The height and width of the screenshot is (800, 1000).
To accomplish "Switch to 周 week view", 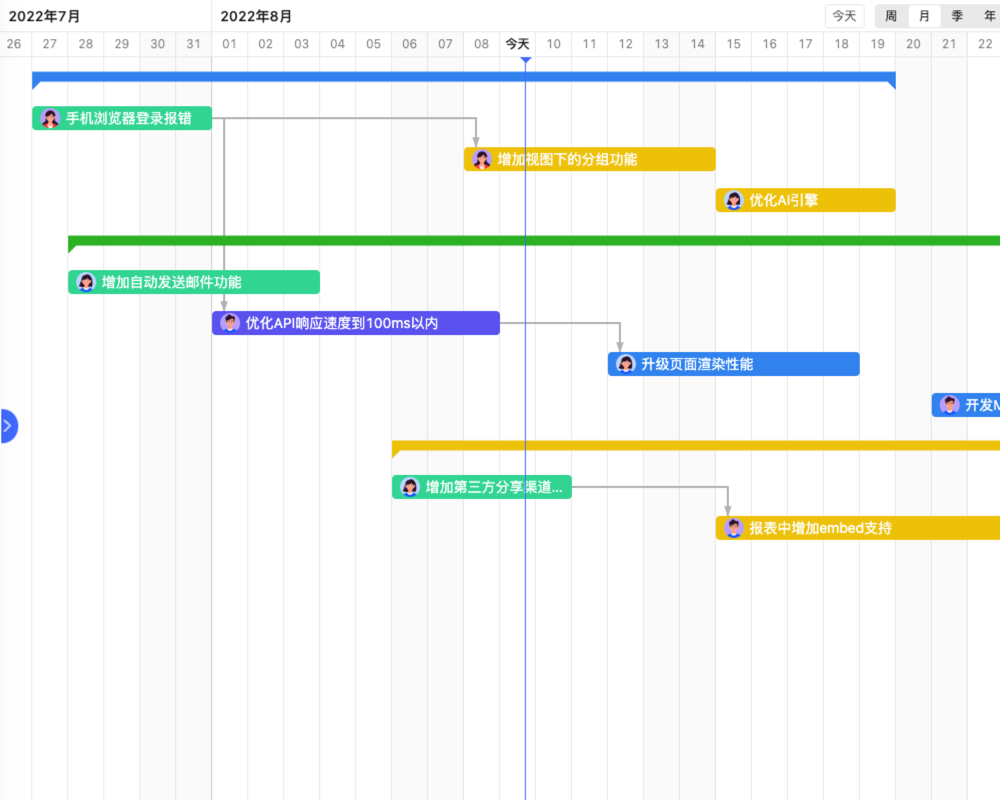I will 888,16.
